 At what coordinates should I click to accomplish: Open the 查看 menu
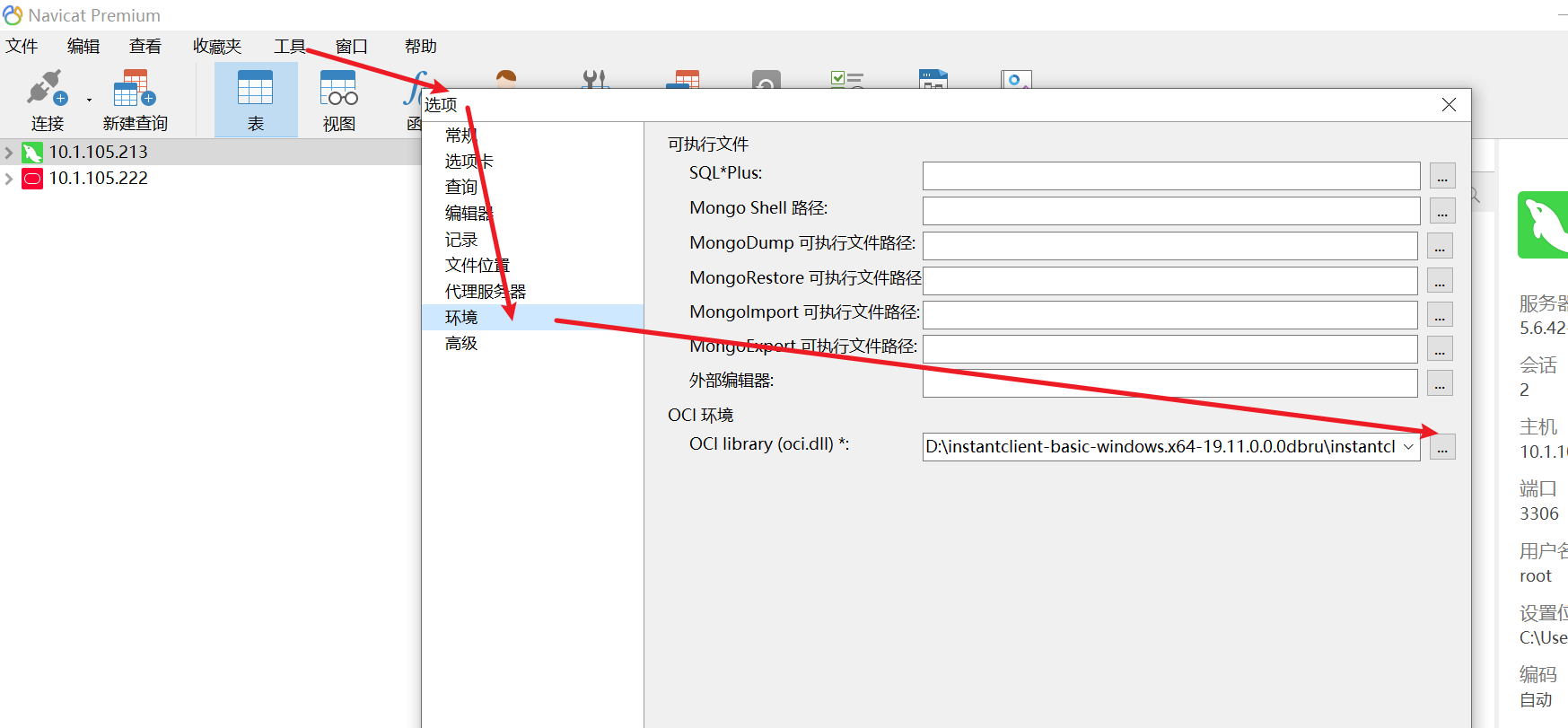point(145,47)
